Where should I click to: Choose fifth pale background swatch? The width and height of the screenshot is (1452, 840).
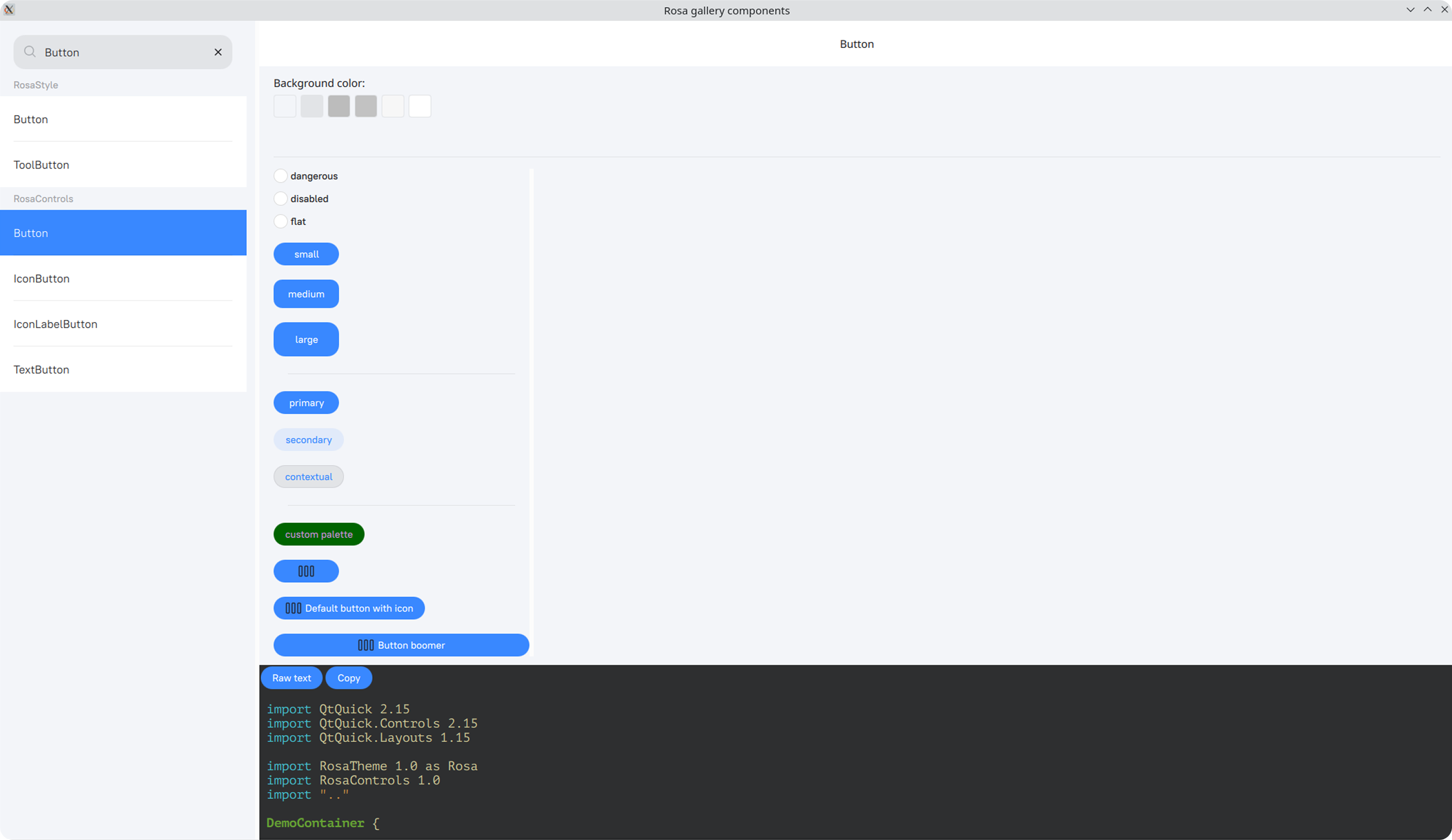pyautogui.click(x=393, y=106)
